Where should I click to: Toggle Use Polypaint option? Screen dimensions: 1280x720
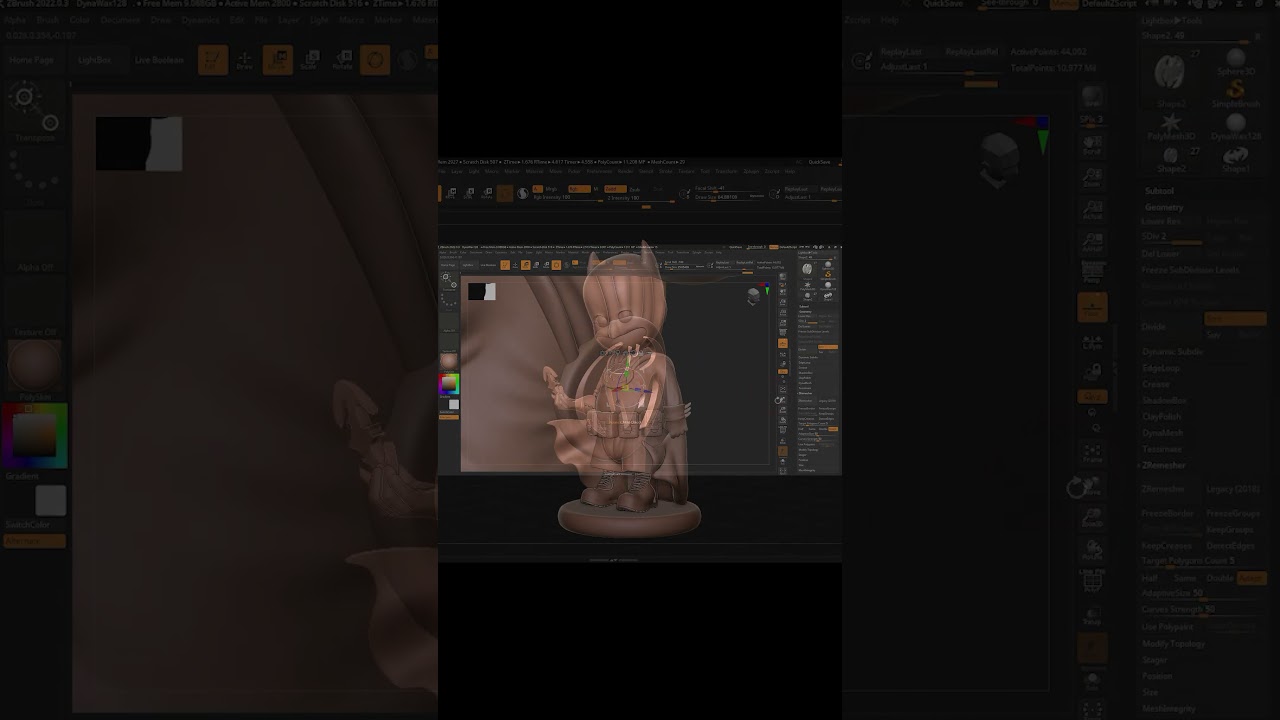(x=1170, y=626)
